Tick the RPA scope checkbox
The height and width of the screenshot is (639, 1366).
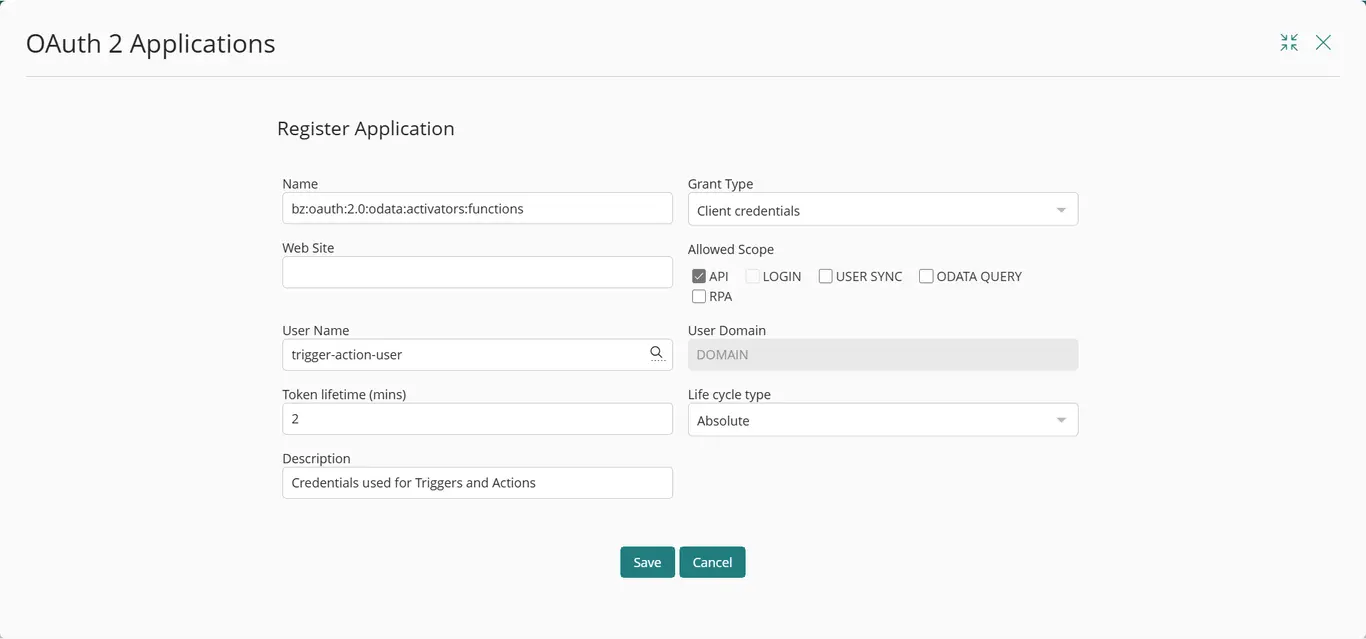point(699,296)
